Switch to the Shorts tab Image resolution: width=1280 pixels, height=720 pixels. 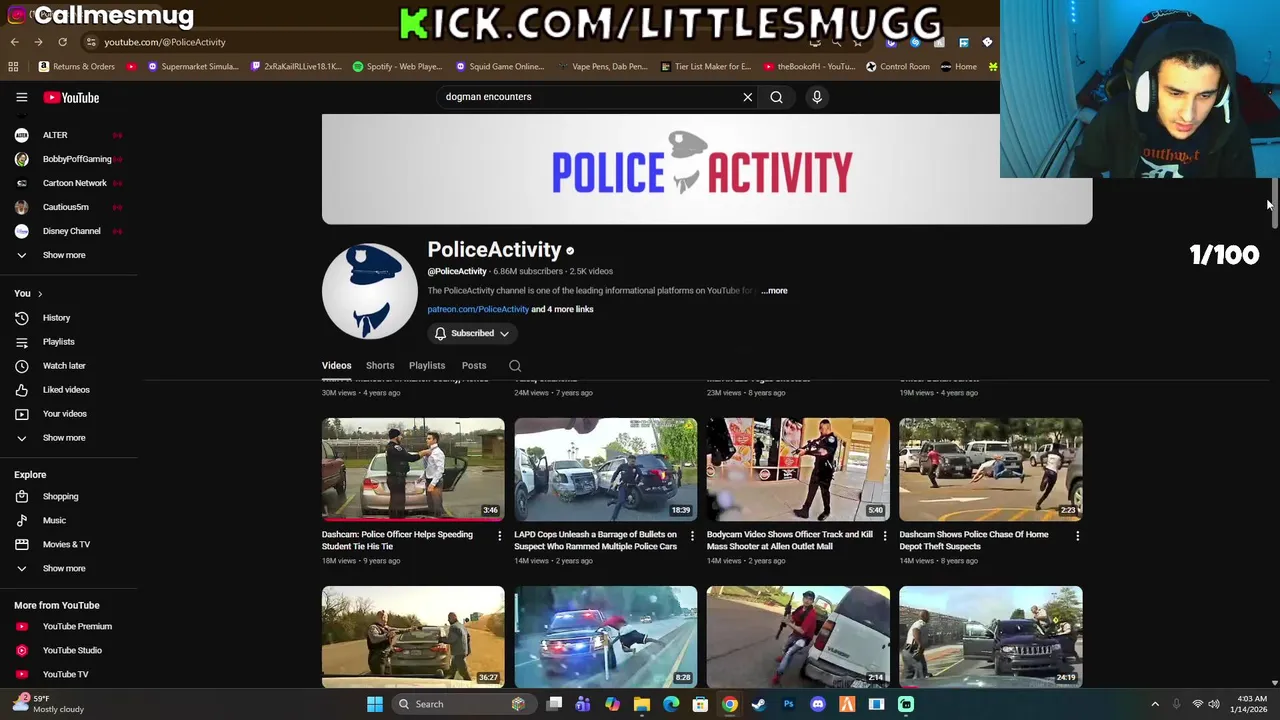click(x=380, y=366)
